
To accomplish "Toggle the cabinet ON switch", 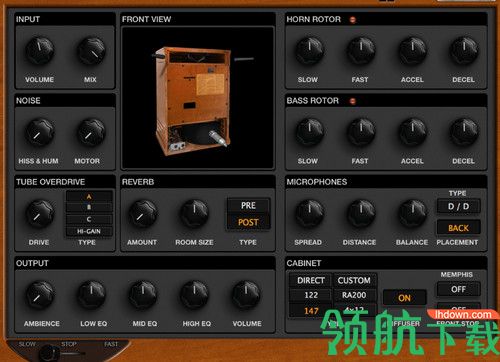I will 405,298.
